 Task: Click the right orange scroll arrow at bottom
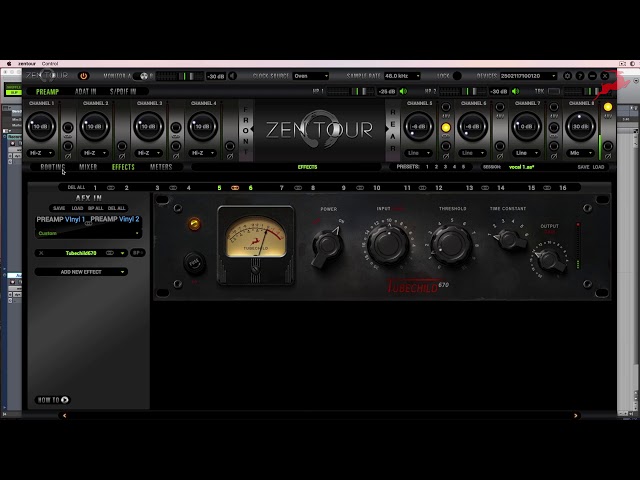pos(576,416)
